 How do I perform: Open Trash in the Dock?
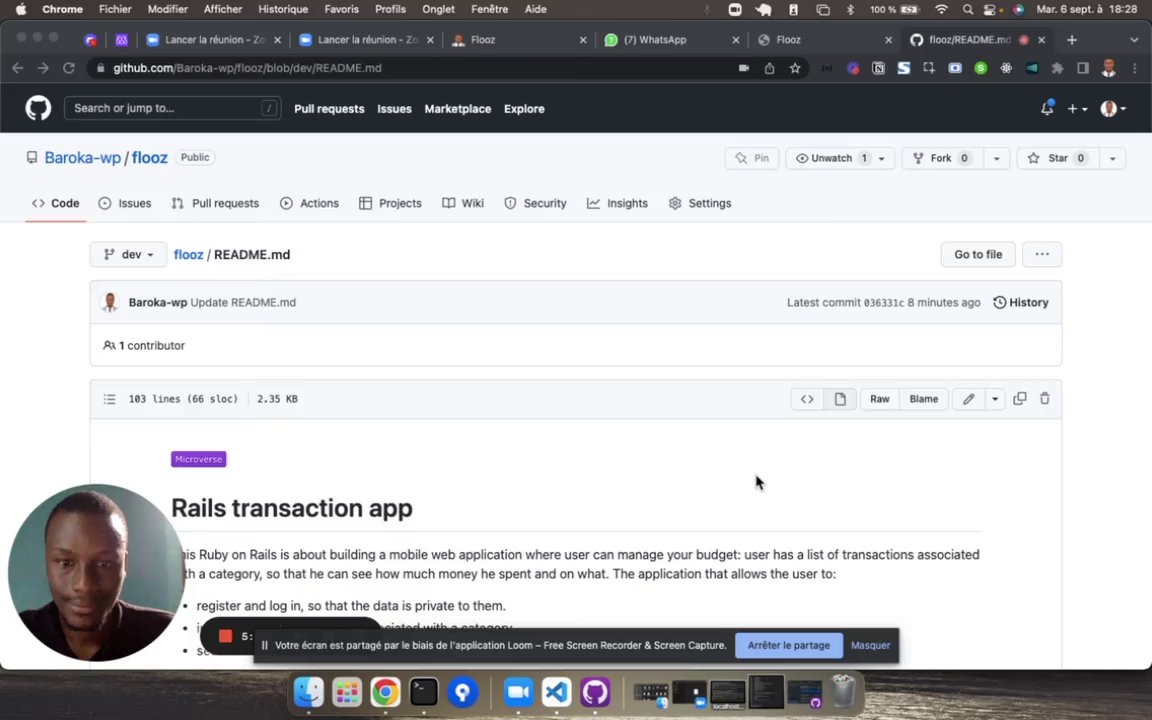click(843, 692)
